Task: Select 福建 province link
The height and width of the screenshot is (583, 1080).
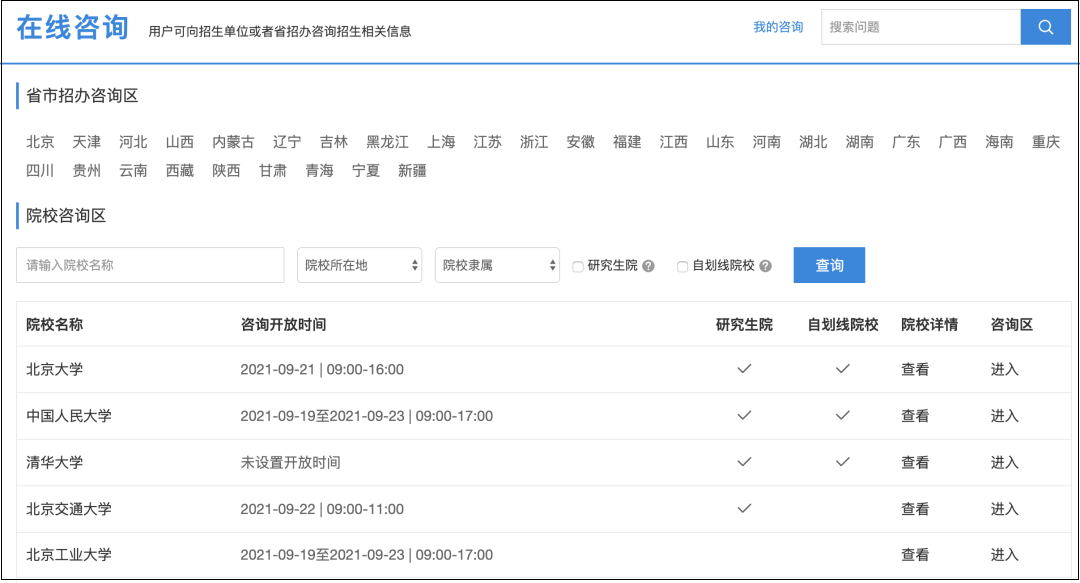Action: 627,142
